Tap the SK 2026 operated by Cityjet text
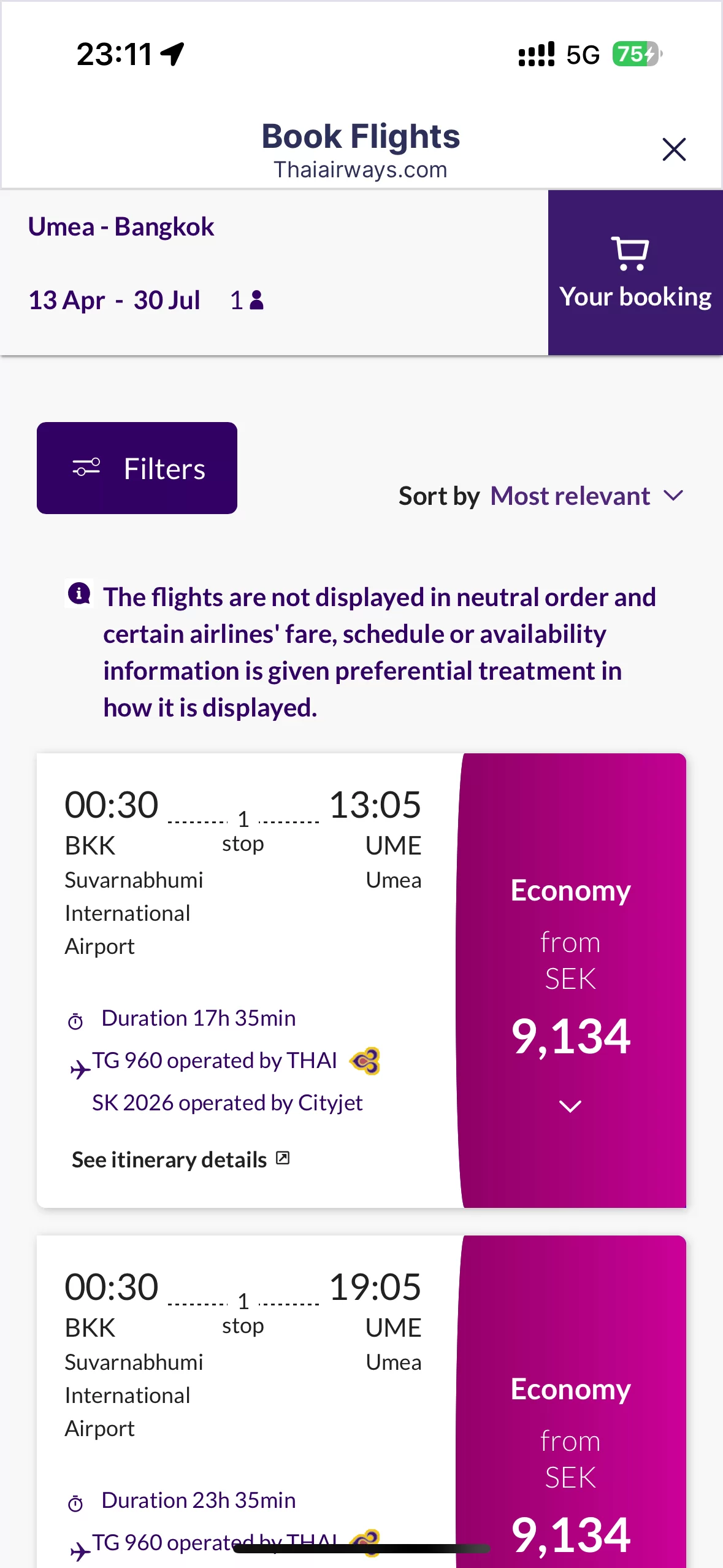Viewport: 723px width, 1568px height. tap(227, 1103)
